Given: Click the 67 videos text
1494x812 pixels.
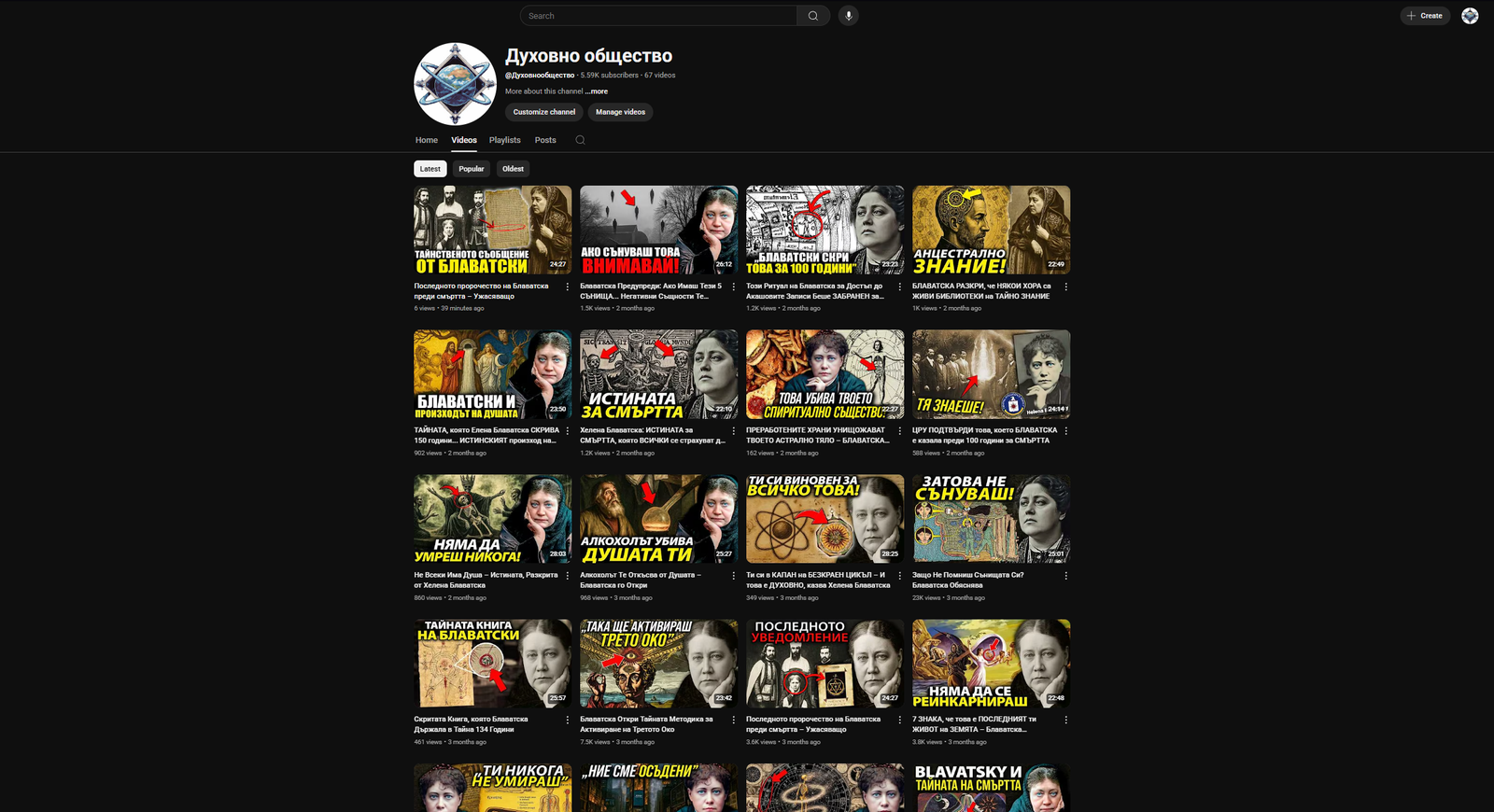Looking at the screenshot, I should tap(660, 76).
